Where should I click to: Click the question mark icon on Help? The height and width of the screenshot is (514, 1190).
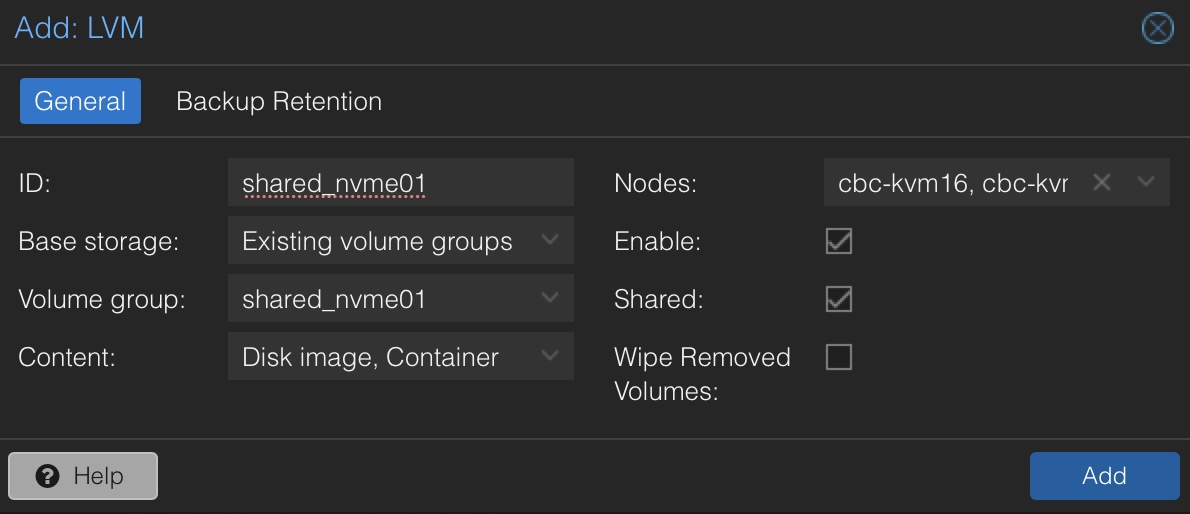point(47,476)
